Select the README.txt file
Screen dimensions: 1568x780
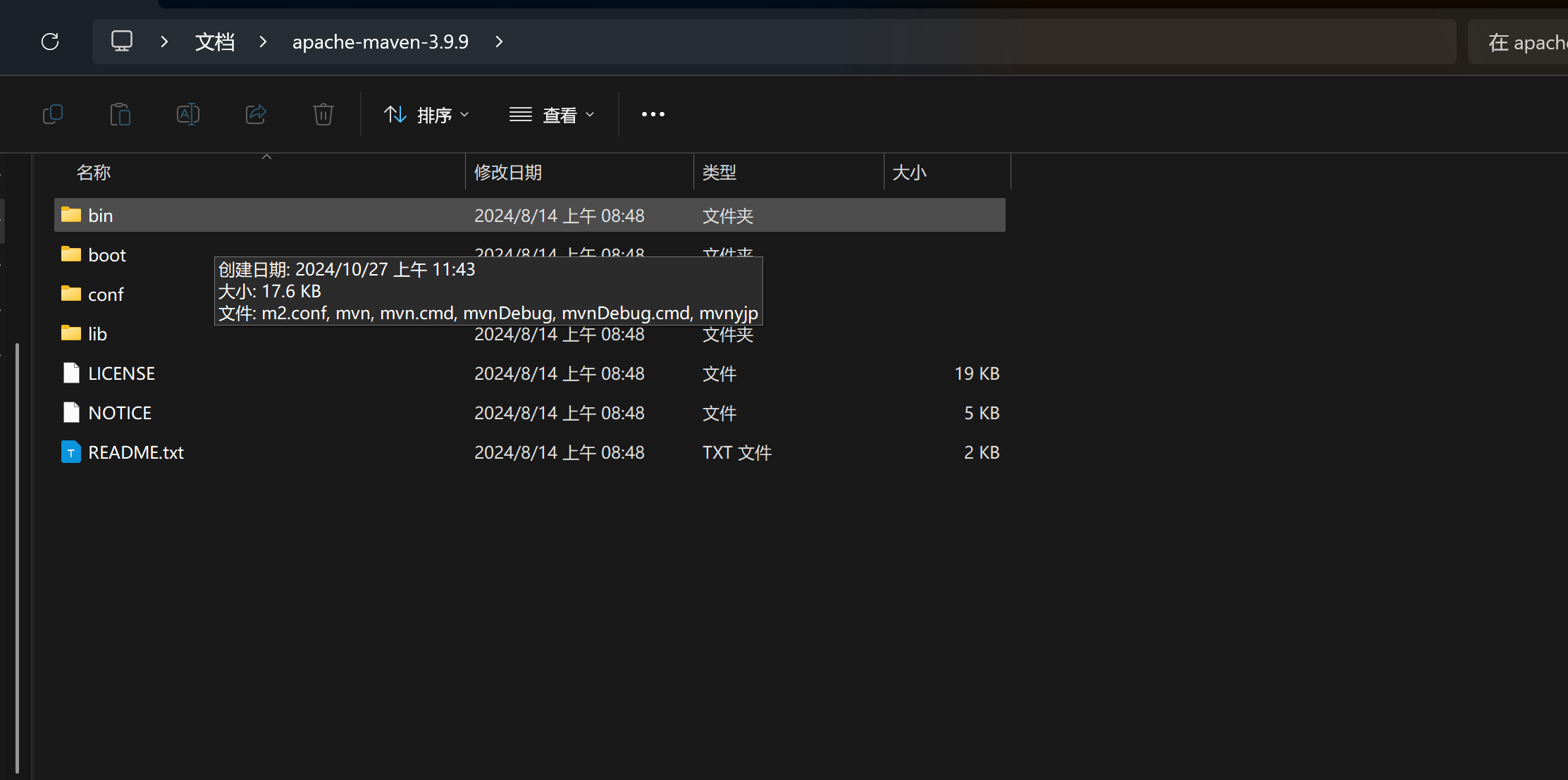[136, 452]
